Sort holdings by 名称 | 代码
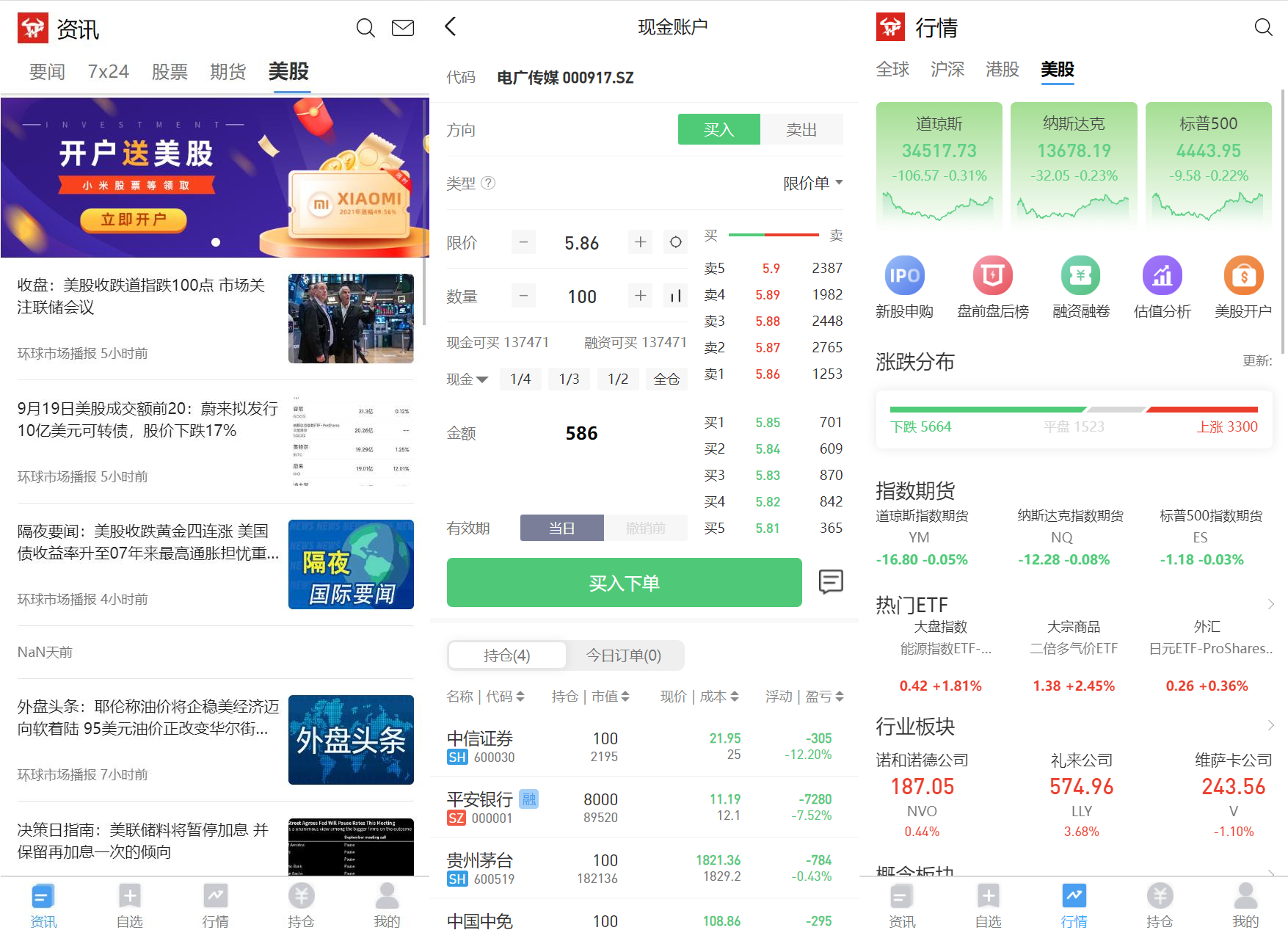 485,696
